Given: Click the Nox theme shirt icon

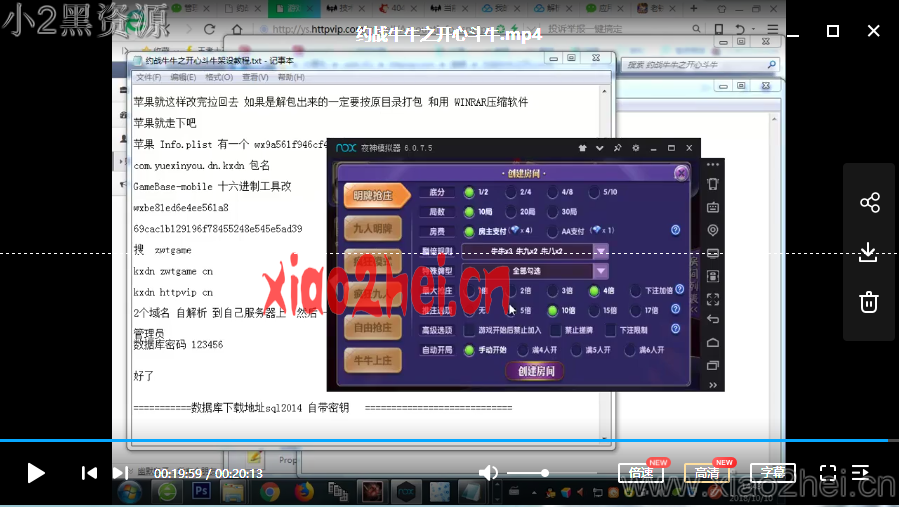Looking at the screenshot, I should point(583,148).
